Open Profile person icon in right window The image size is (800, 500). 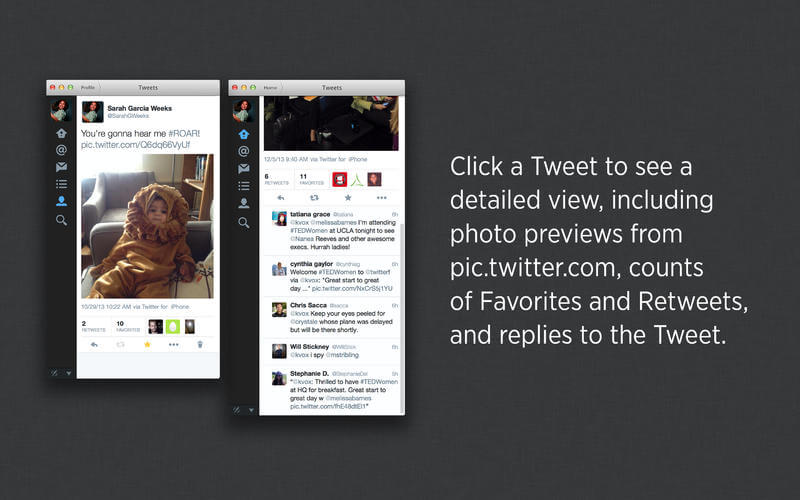click(x=244, y=203)
